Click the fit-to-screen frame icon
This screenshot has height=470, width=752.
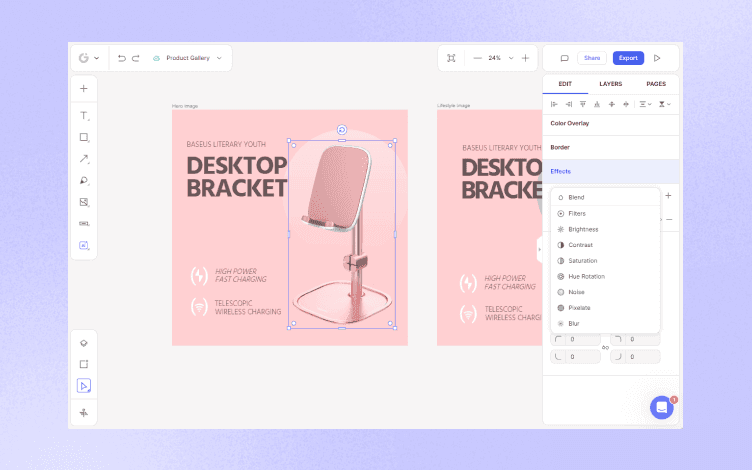[451, 58]
